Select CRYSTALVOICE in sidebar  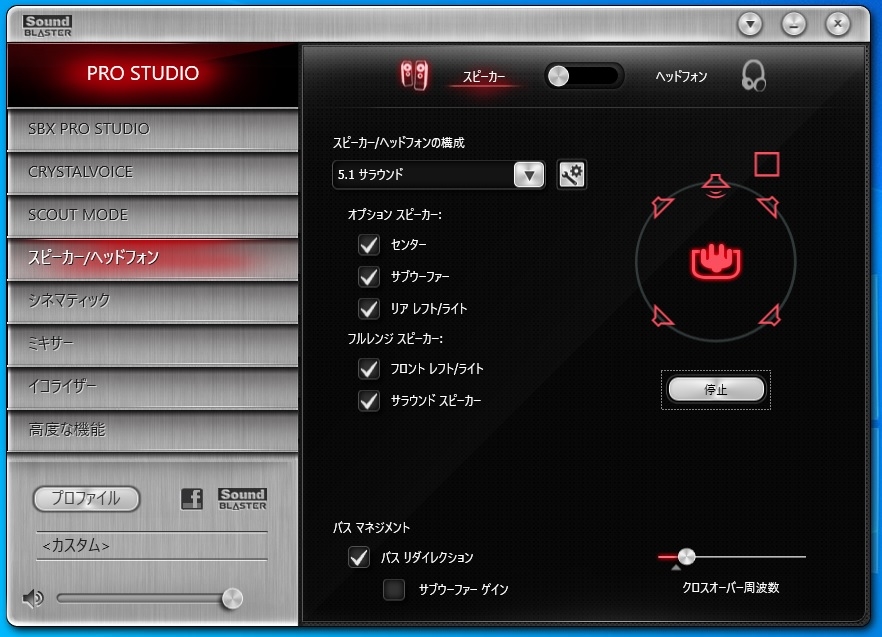pos(152,172)
